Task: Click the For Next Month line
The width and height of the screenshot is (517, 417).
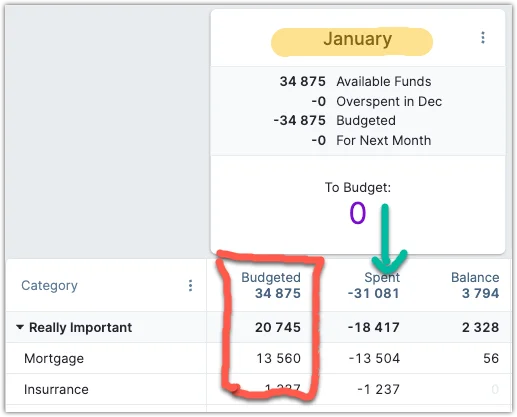Action: pyautogui.click(x=371, y=140)
